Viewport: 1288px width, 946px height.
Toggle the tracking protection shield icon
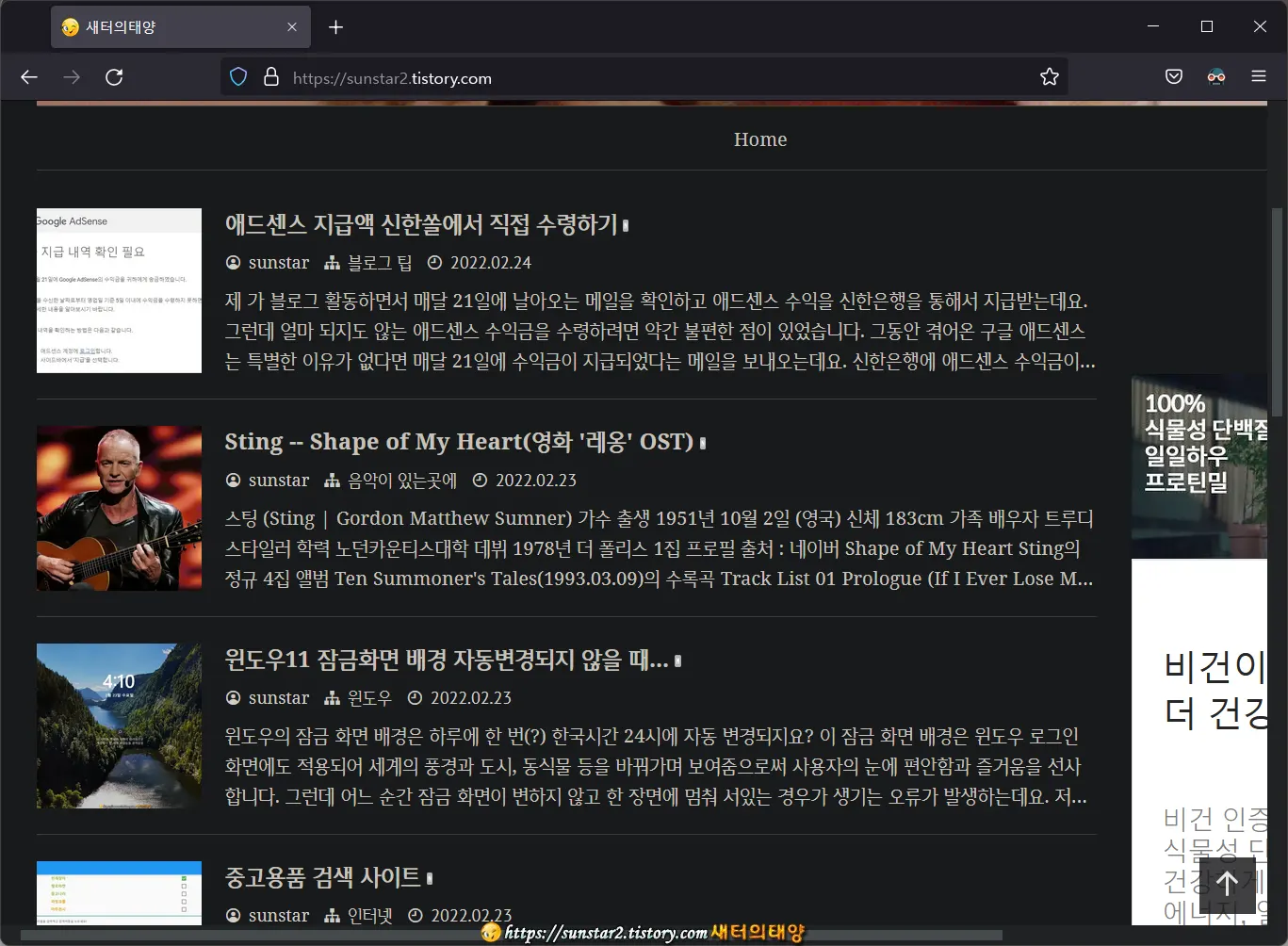[237, 76]
